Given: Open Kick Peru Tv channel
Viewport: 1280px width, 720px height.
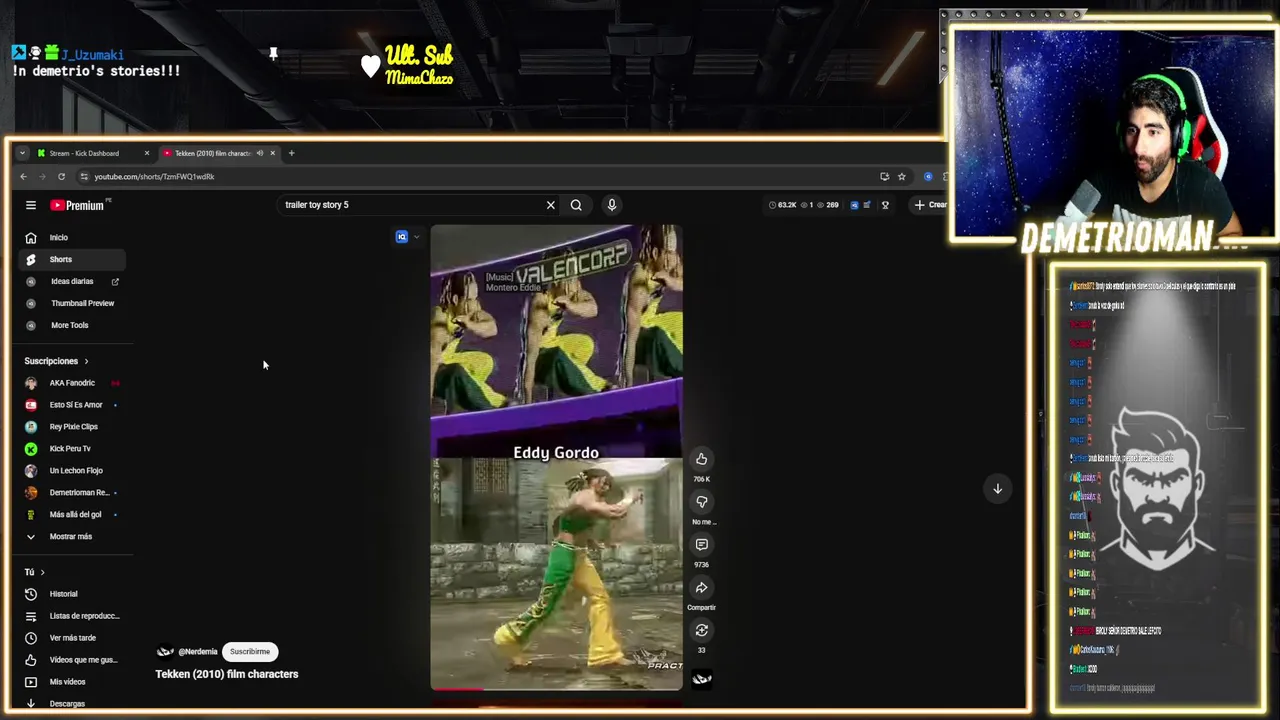Looking at the screenshot, I should (x=71, y=449).
